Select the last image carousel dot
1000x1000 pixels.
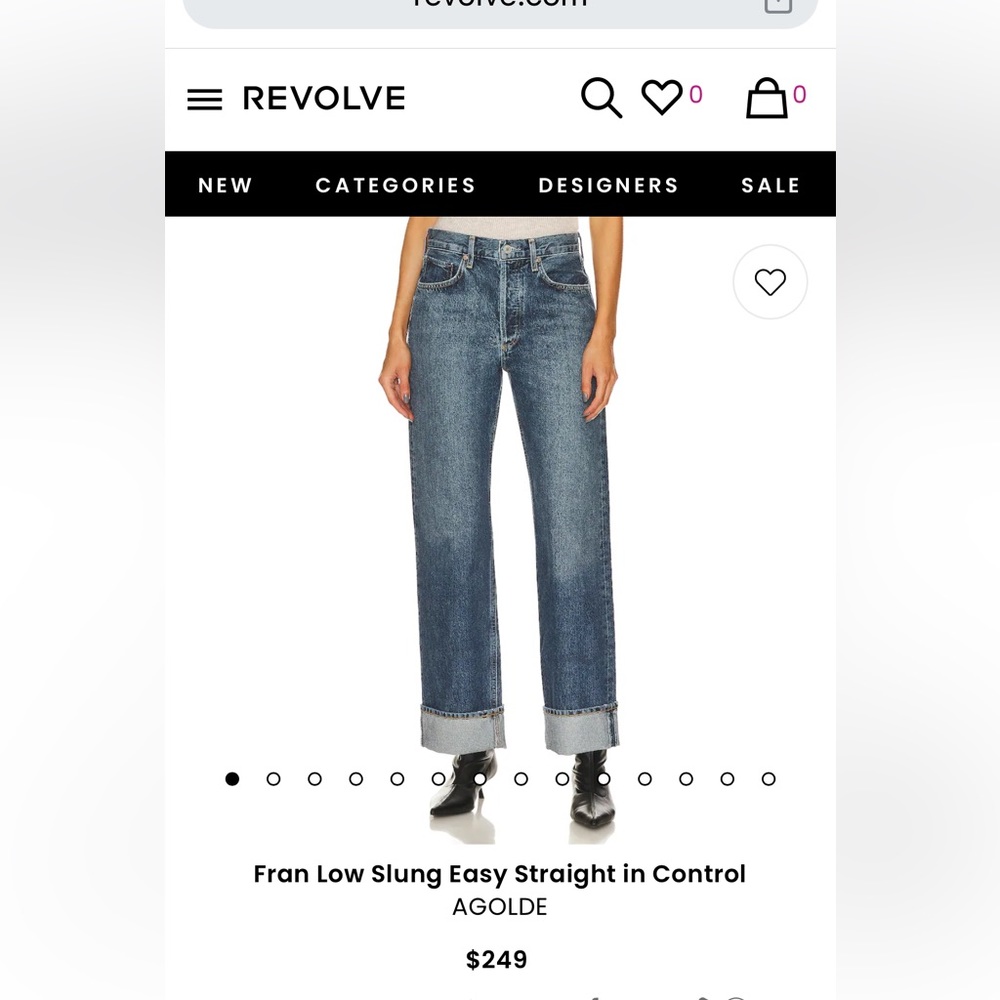click(x=768, y=779)
